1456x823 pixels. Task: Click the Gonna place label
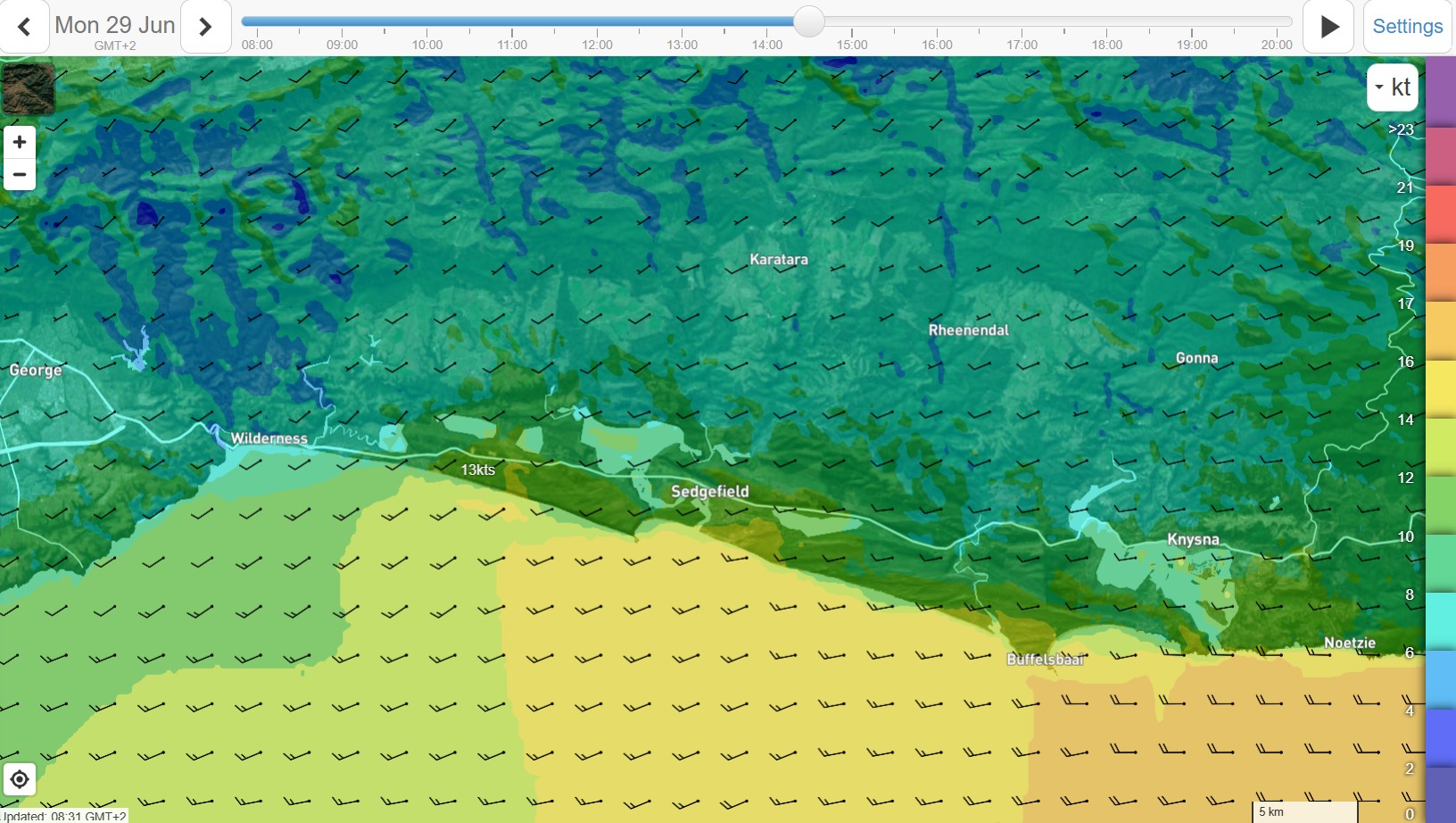click(1196, 358)
